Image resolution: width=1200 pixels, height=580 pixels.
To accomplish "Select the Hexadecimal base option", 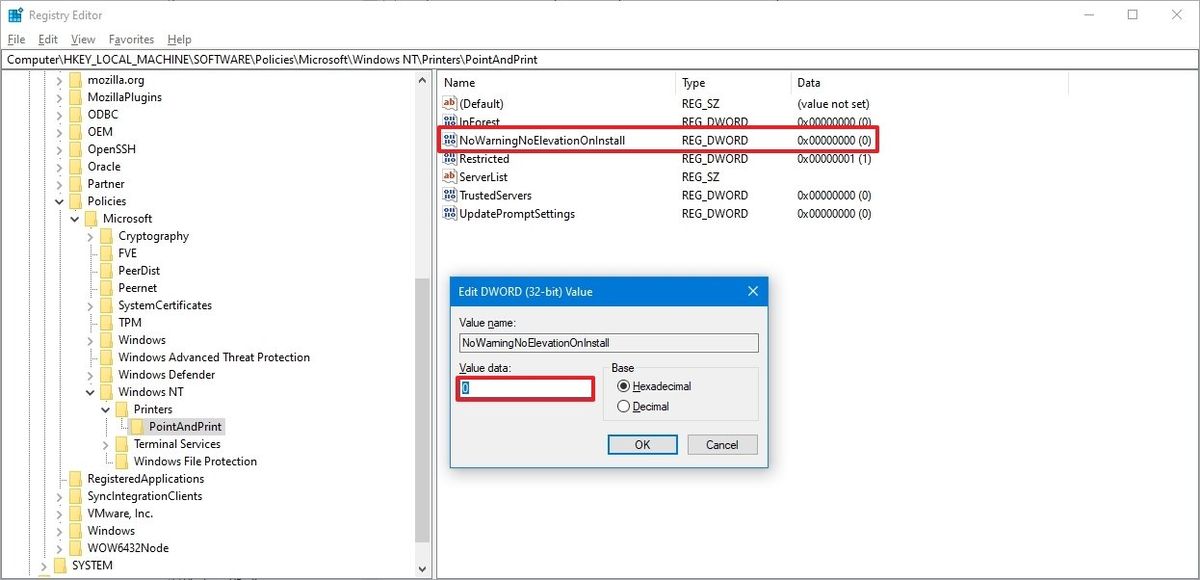I will point(624,386).
